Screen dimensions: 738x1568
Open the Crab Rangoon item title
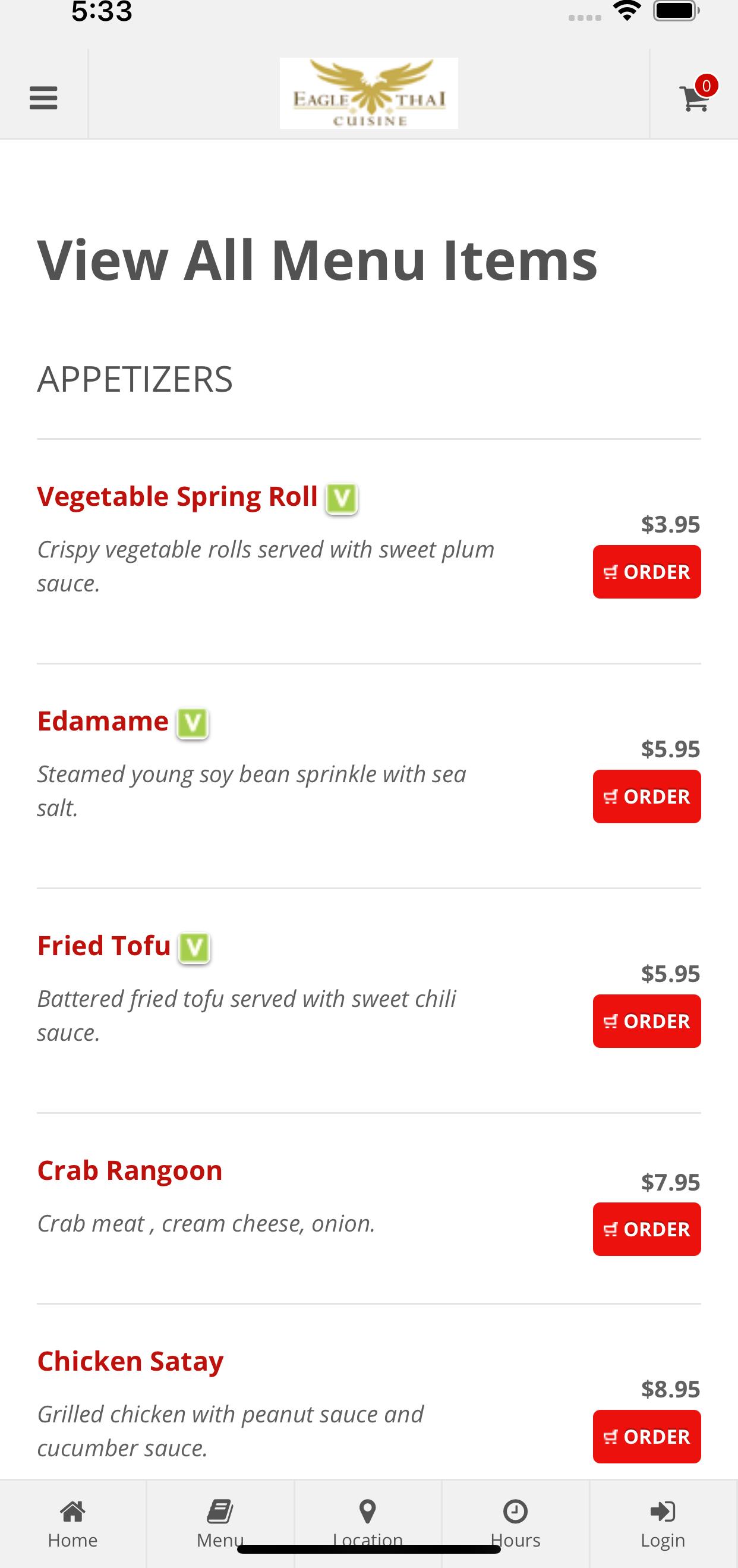tap(130, 1170)
